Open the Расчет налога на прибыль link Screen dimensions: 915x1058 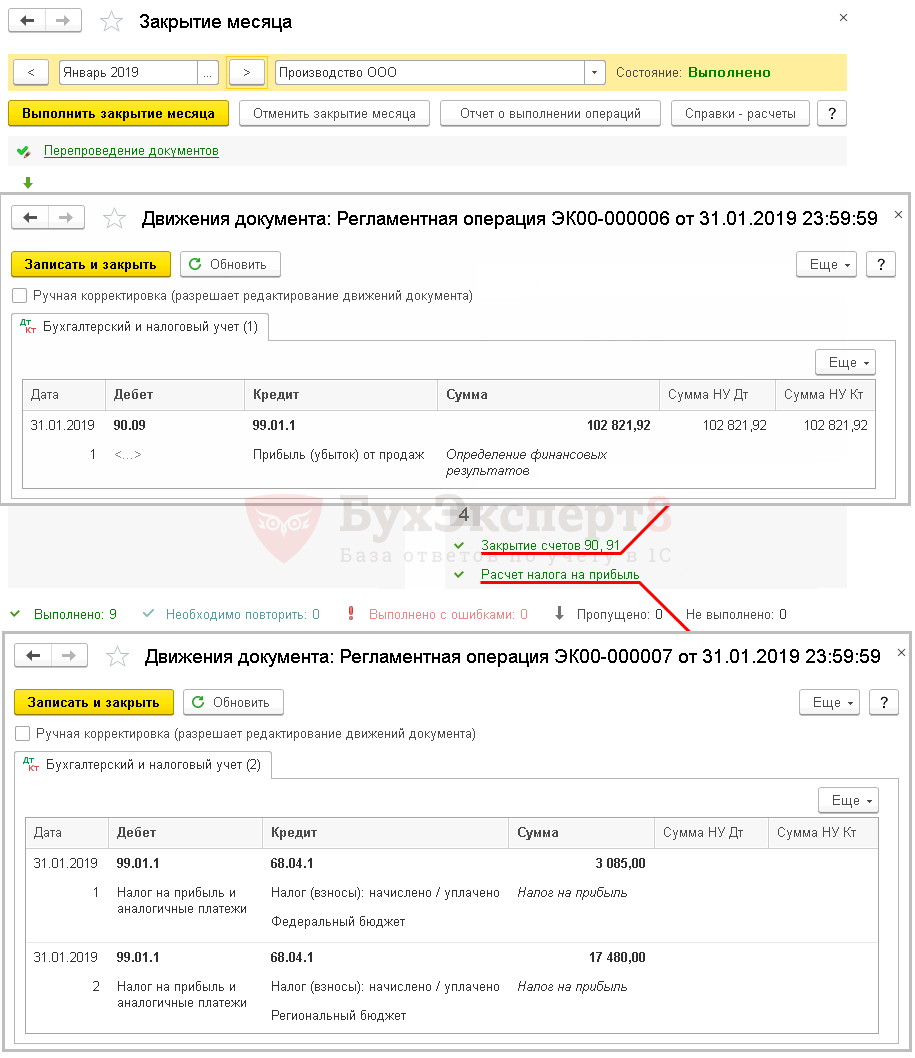pyautogui.click(x=559, y=575)
